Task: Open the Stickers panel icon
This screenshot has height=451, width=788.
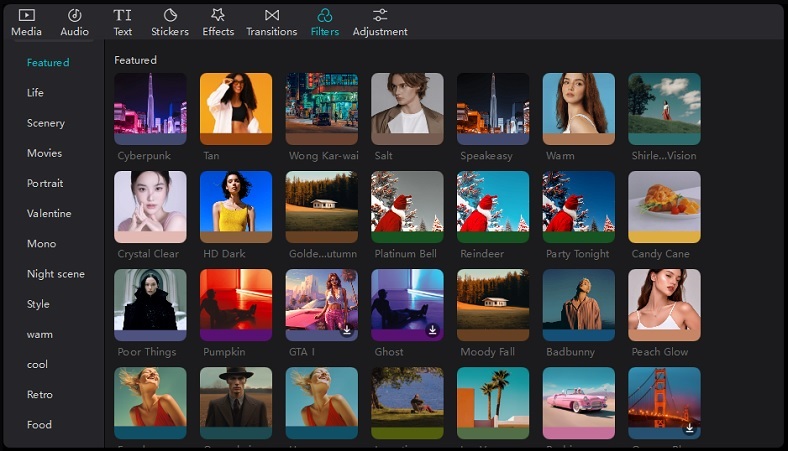Action: click(x=170, y=15)
